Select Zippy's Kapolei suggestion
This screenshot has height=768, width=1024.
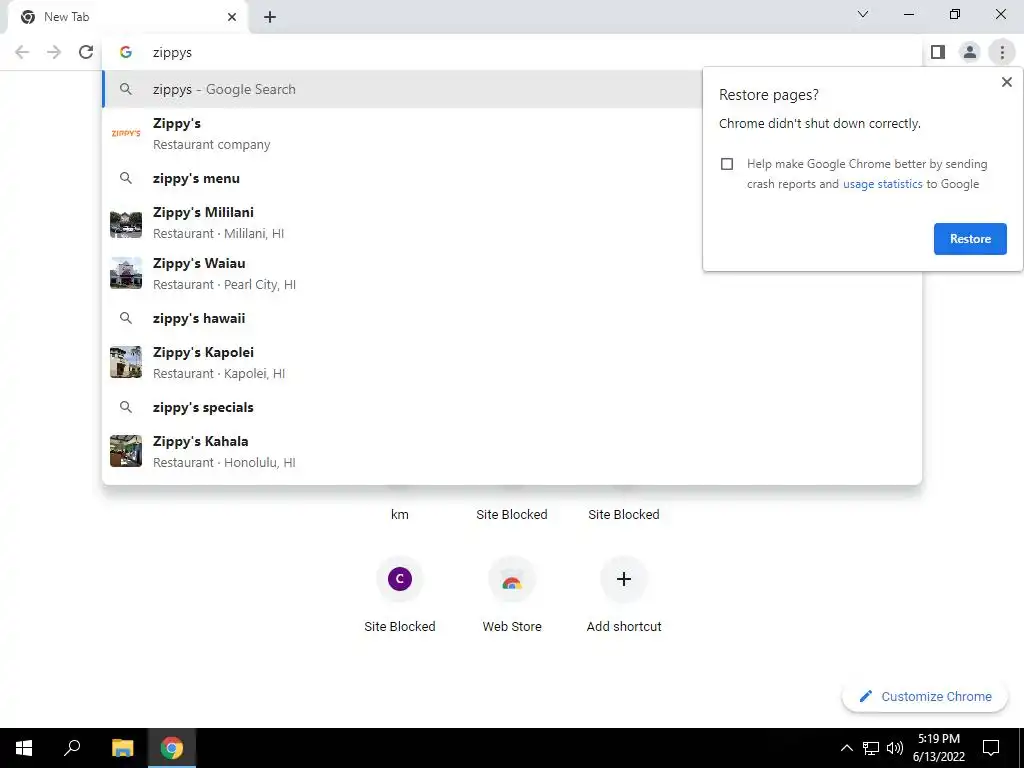(512, 362)
